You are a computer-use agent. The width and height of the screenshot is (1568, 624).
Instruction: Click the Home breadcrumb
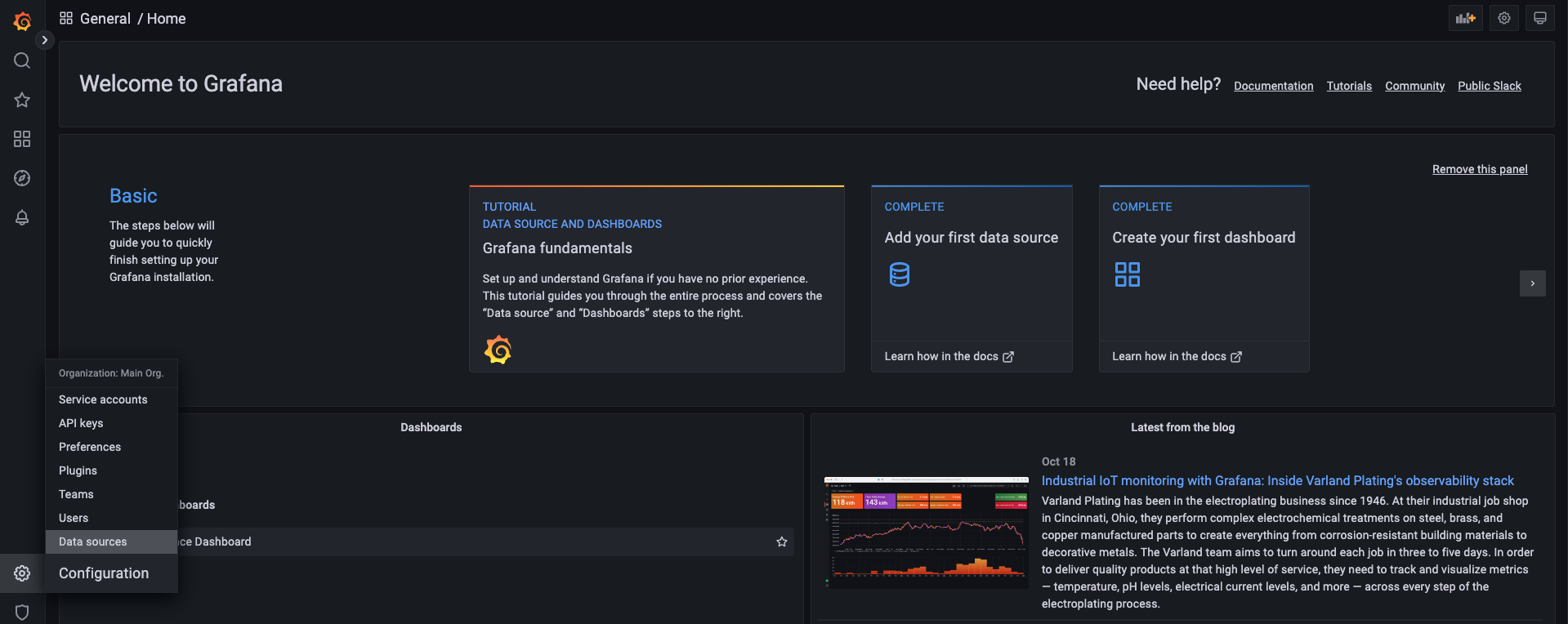pyautogui.click(x=166, y=19)
